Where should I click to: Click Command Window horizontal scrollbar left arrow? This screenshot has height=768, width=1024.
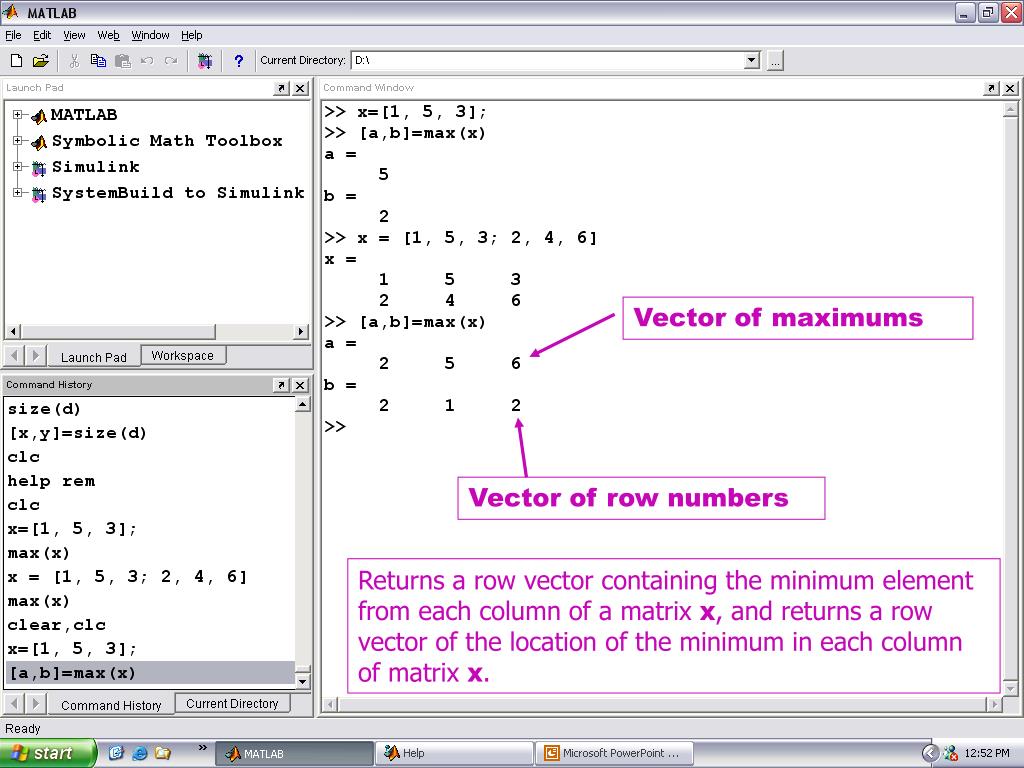point(330,704)
